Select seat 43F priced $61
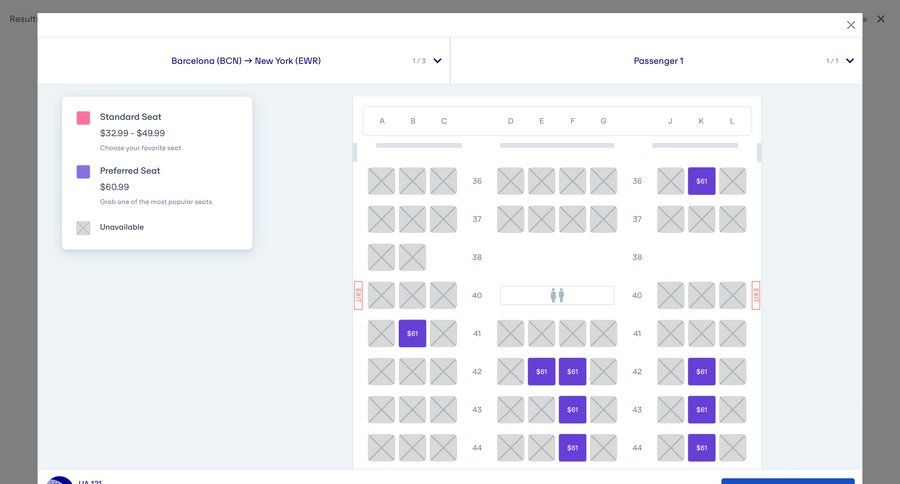900x484 pixels. 572,409
